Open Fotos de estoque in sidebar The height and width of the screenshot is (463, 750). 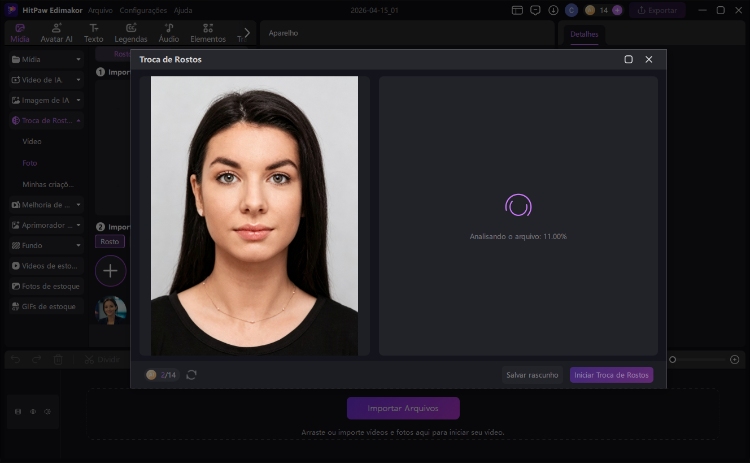(46, 286)
